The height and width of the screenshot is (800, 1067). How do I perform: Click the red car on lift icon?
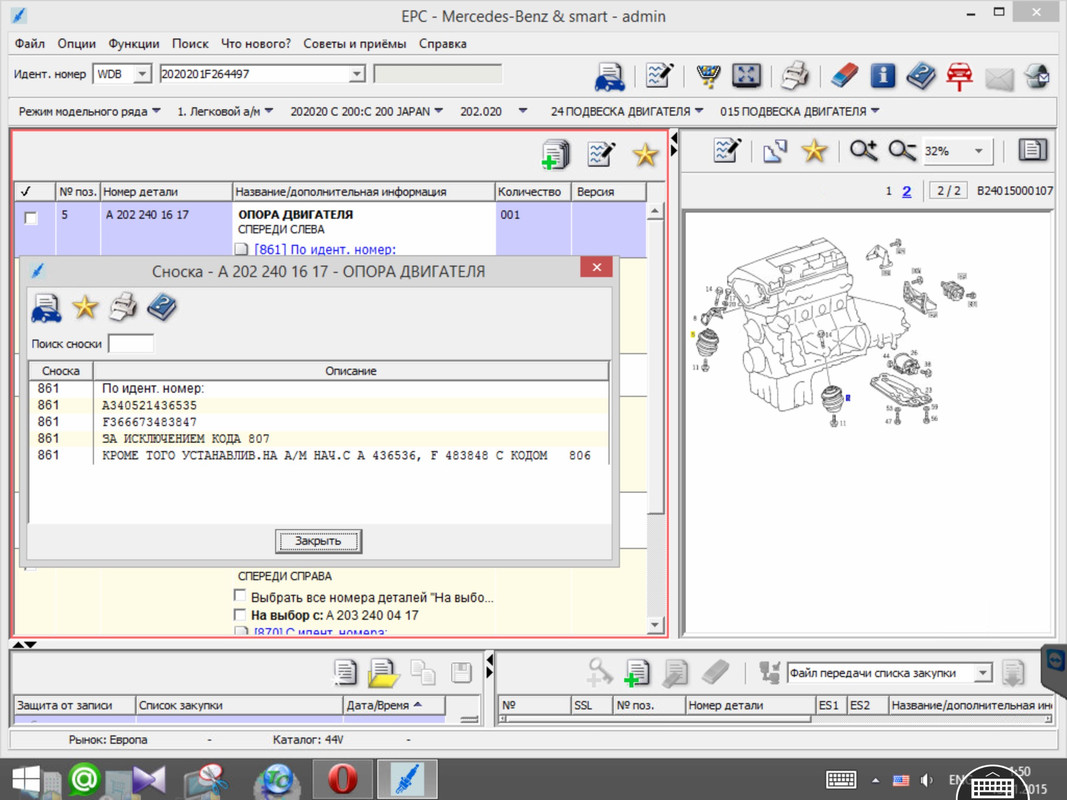click(x=959, y=76)
